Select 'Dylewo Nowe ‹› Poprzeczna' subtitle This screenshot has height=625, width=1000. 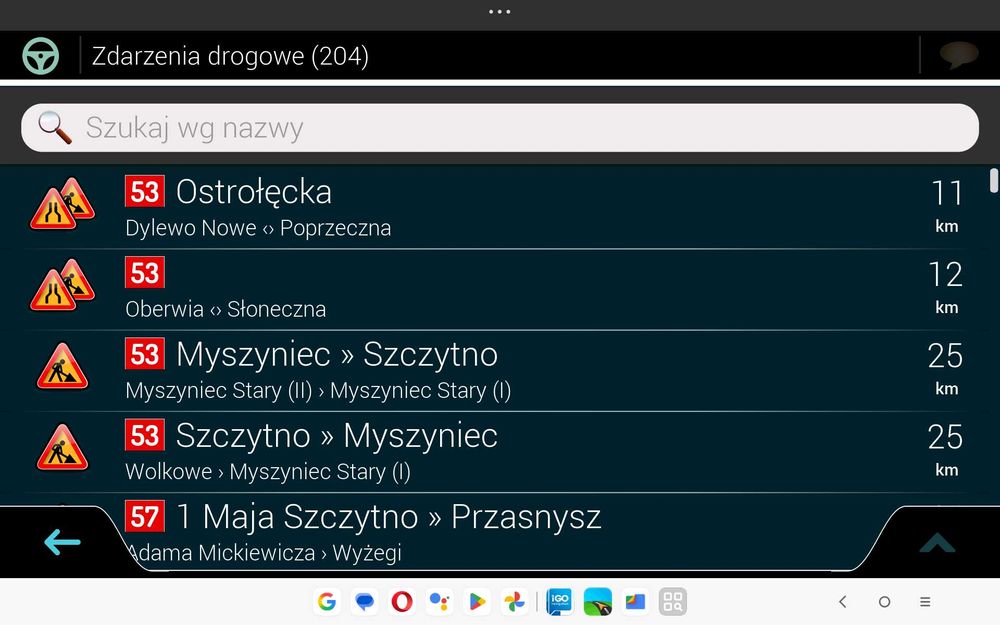[258, 228]
